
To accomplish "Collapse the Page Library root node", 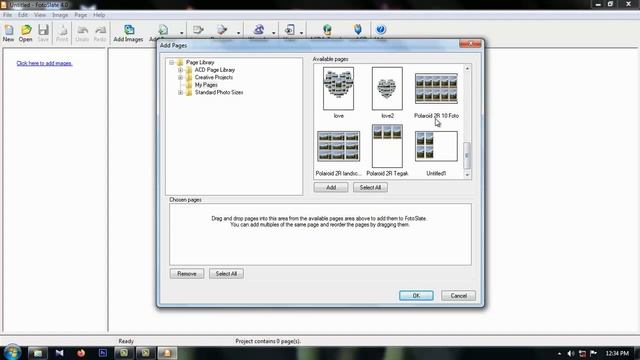I will [172, 62].
